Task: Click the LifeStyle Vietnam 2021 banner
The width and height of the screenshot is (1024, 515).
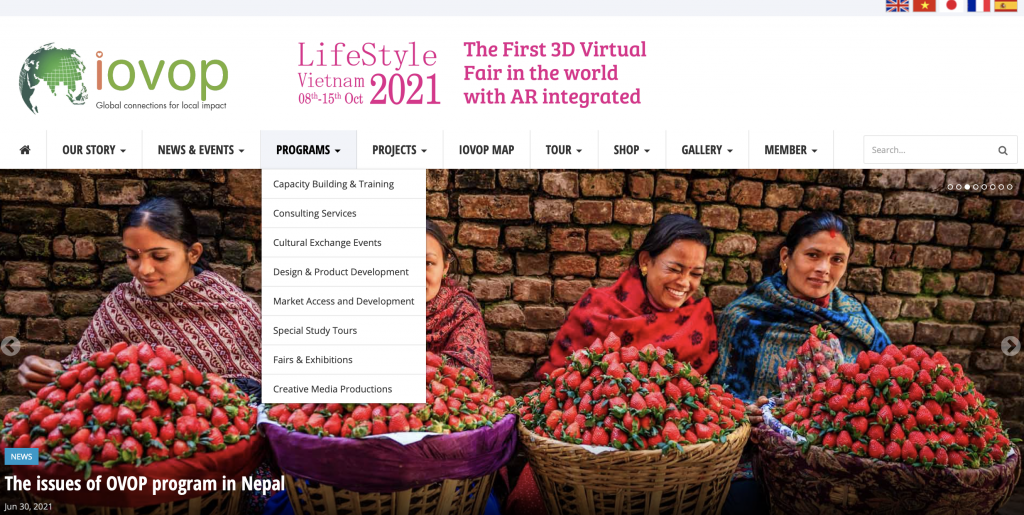Action: pyautogui.click(x=472, y=73)
